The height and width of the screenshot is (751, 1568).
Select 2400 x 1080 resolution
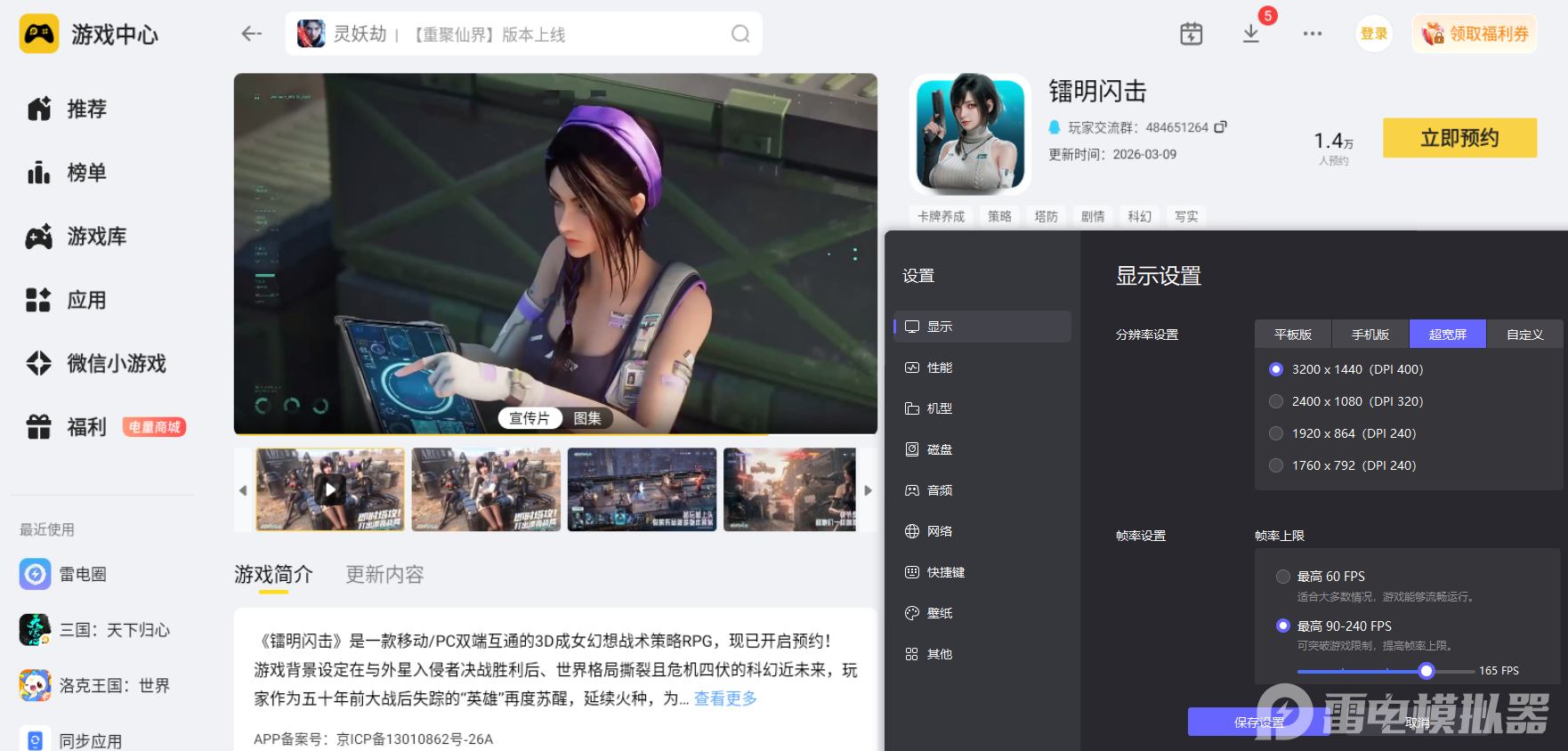(x=1276, y=401)
